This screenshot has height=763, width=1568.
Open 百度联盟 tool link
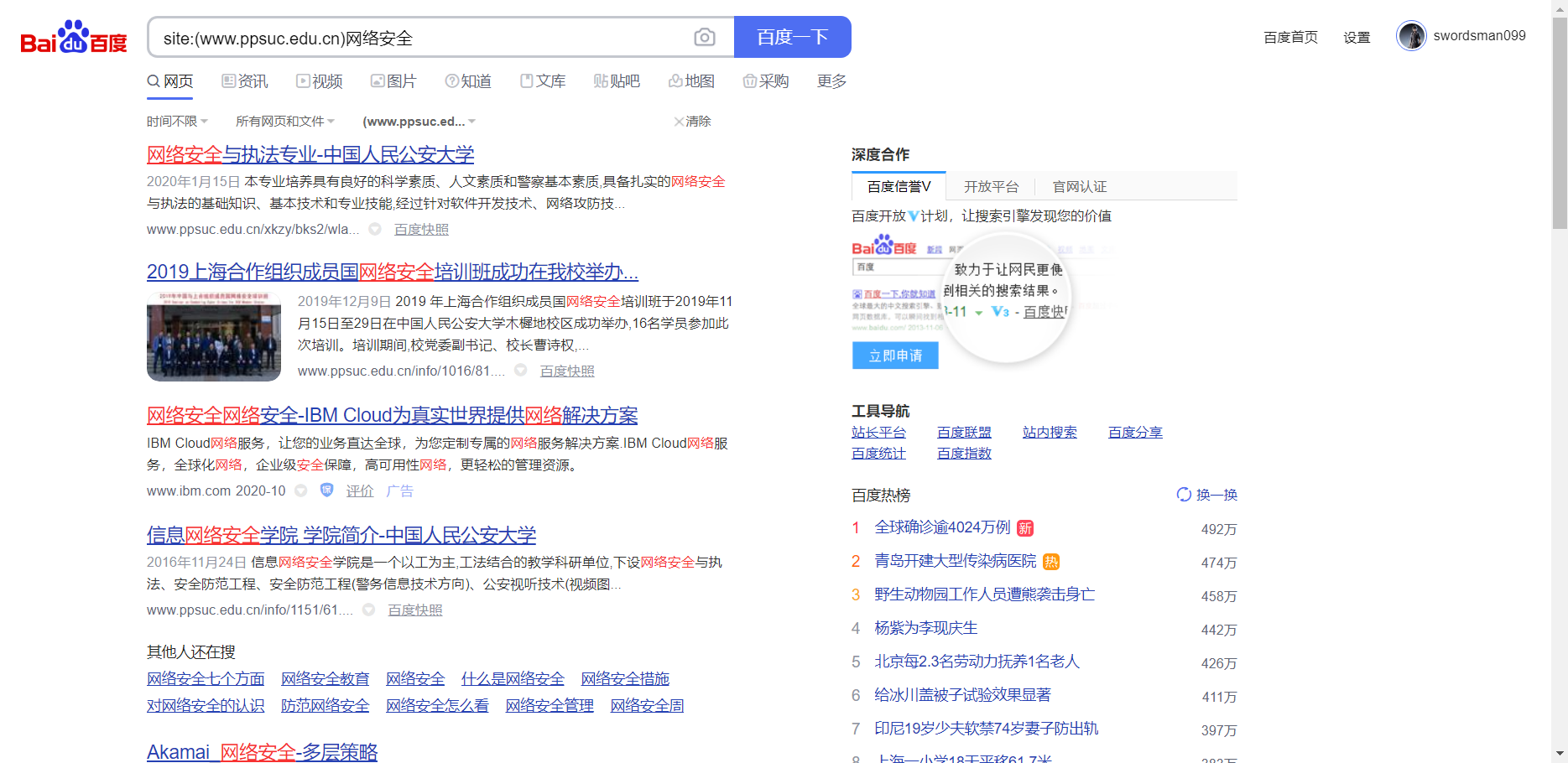[964, 433]
